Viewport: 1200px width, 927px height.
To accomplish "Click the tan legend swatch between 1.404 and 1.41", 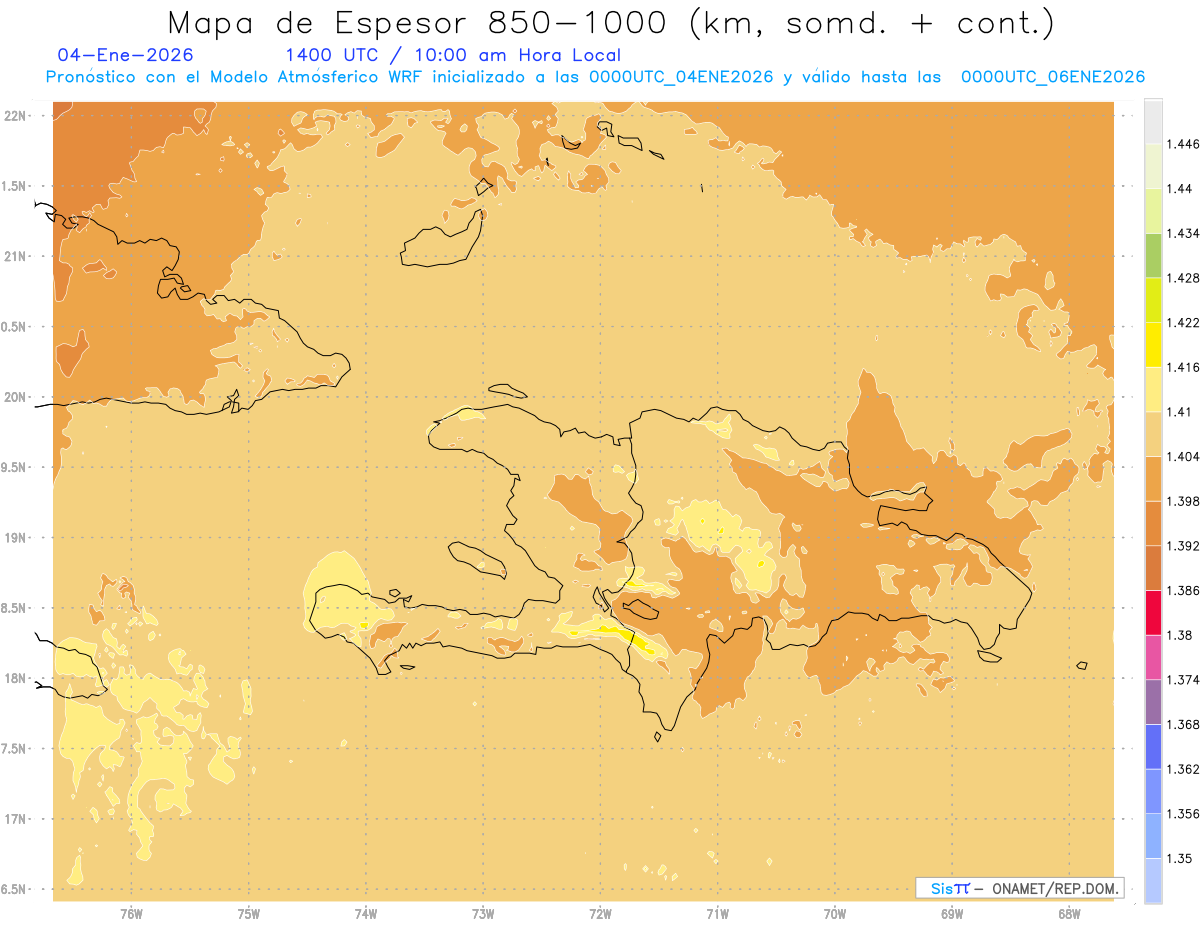I will pos(1153,434).
